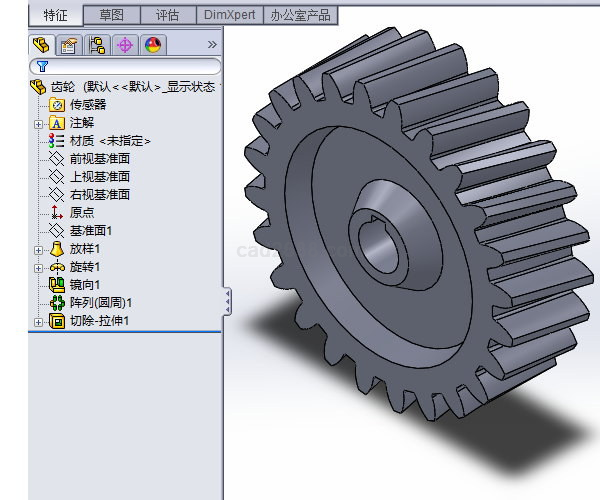
Task: Open the DimXpert ribbon tab
Action: pyautogui.click(x=230, y=15)
